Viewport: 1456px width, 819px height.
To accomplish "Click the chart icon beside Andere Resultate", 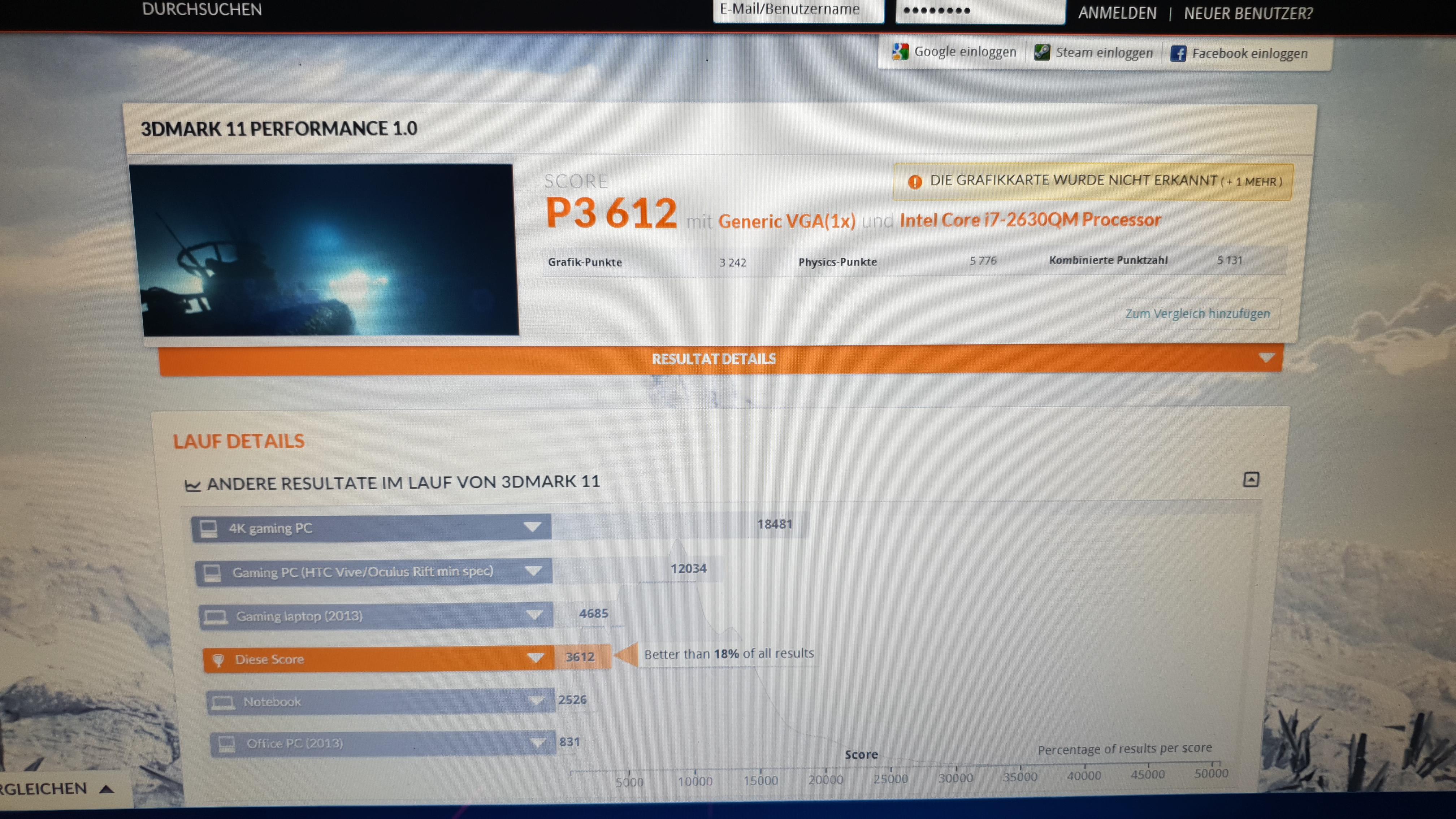I will 193,486.
